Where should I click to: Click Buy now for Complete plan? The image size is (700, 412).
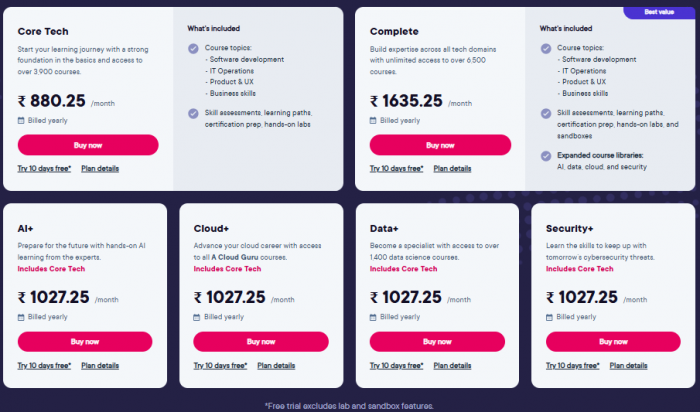[x=440, y=145]
